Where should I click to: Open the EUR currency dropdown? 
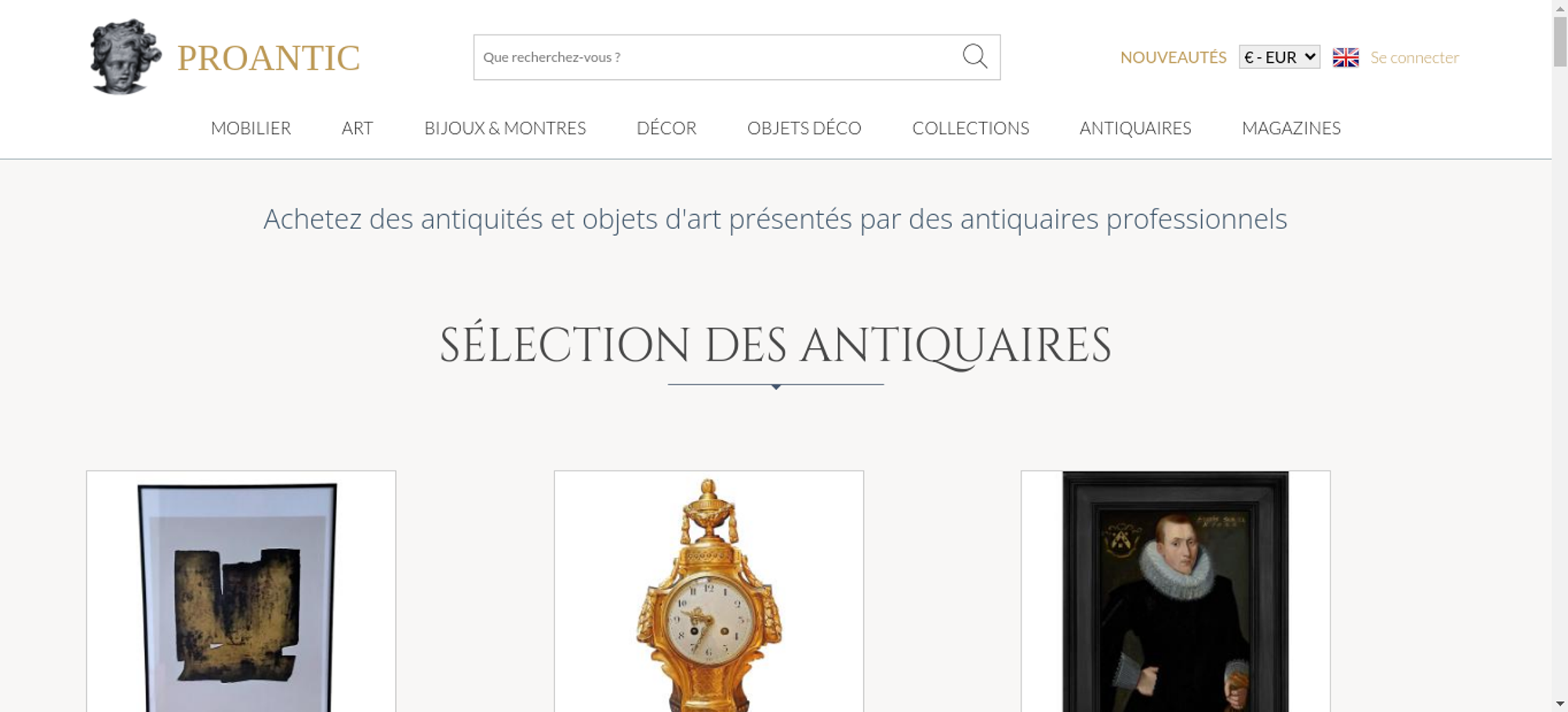tap(1279, 57)
